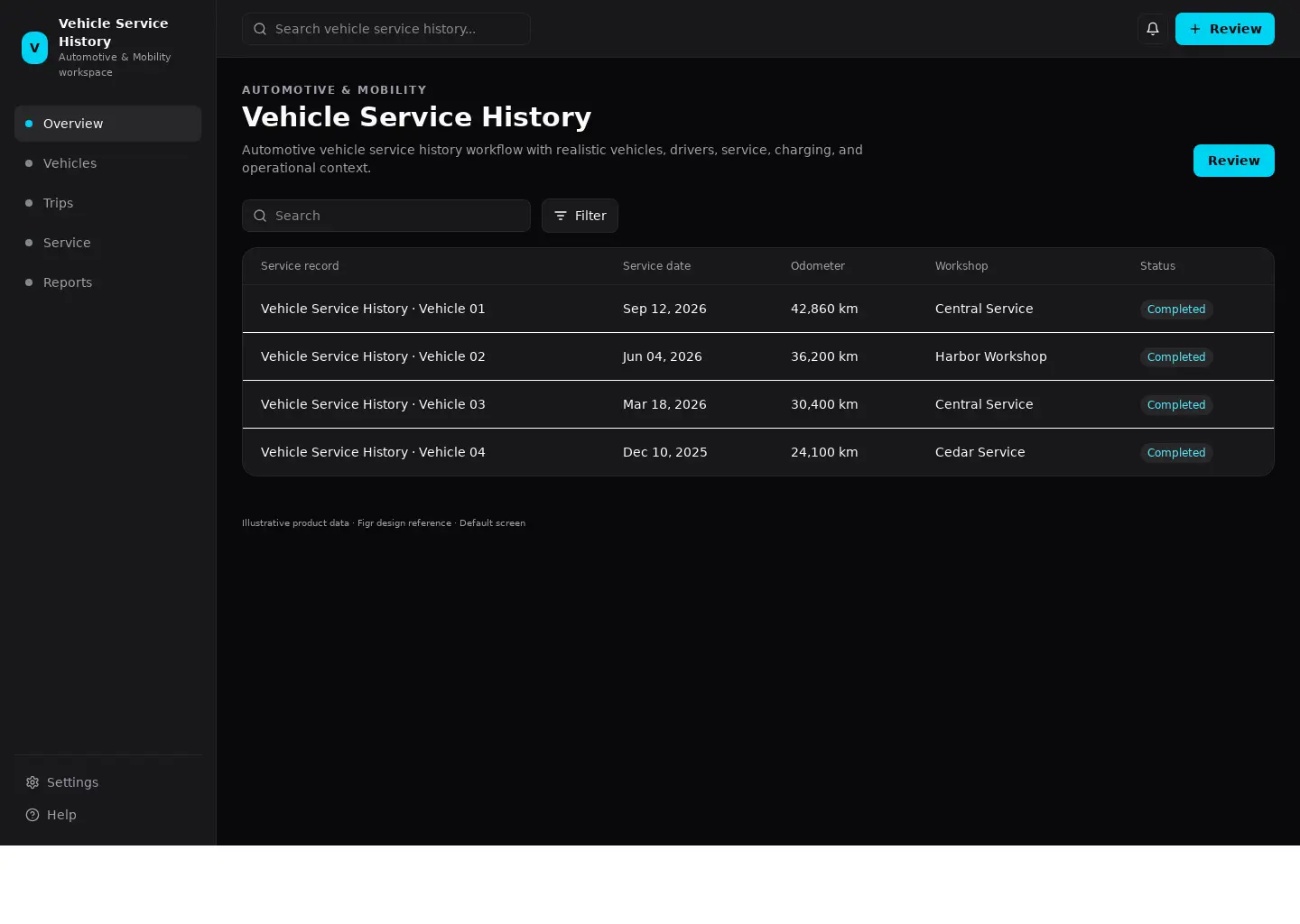This screenshot has width=1300, height=924.
Task: Click the Review button beside the page description
Action: pos(1233,161)
